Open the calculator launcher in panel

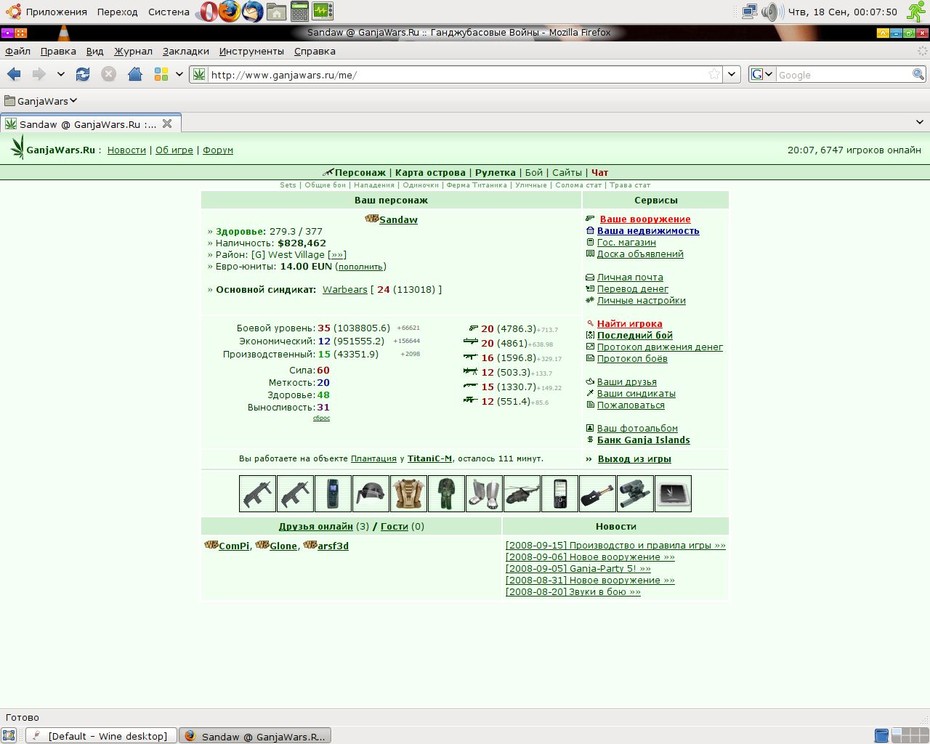click(300, 11)
